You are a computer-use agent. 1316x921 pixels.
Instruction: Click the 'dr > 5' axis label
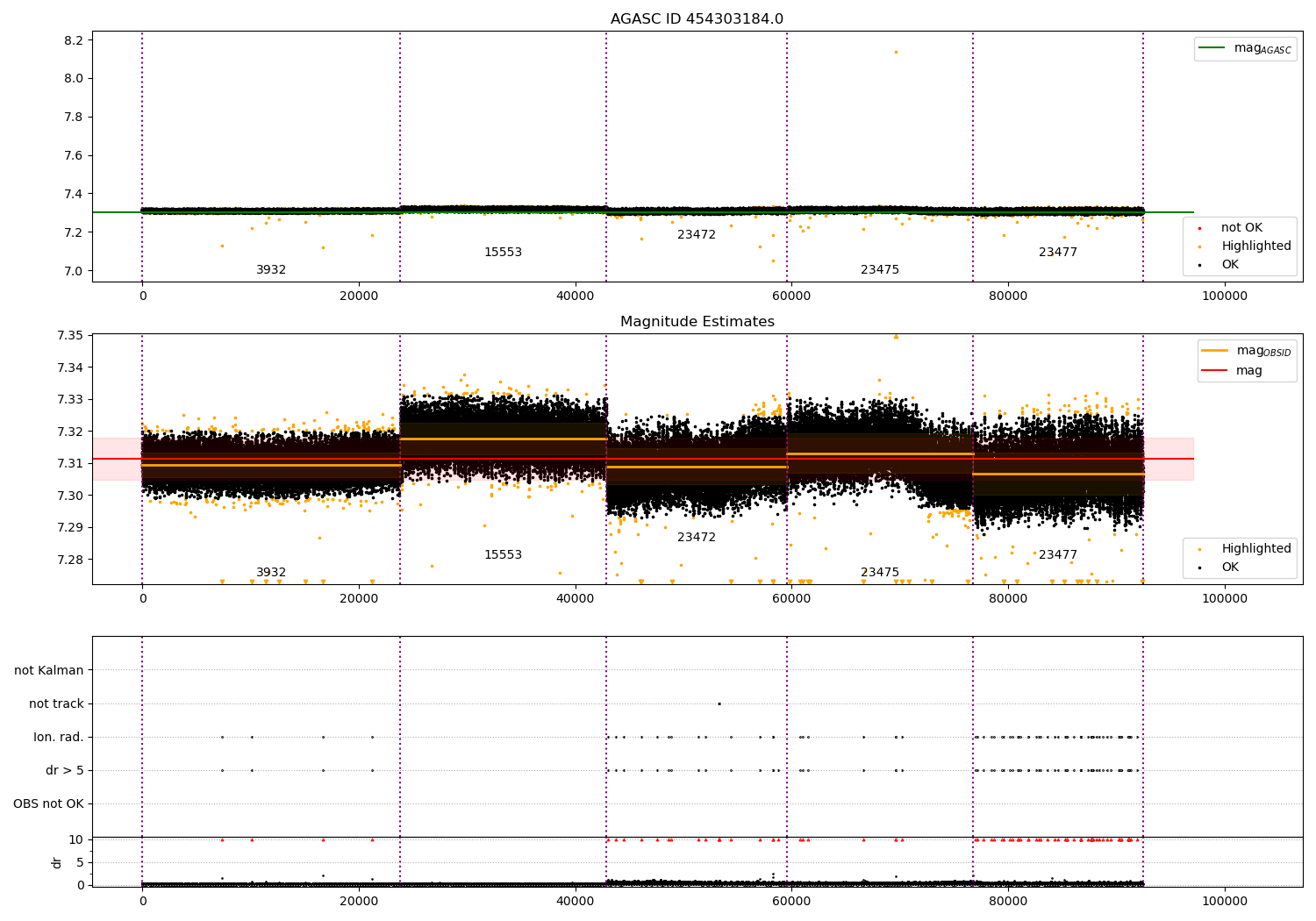pos(65,770)
